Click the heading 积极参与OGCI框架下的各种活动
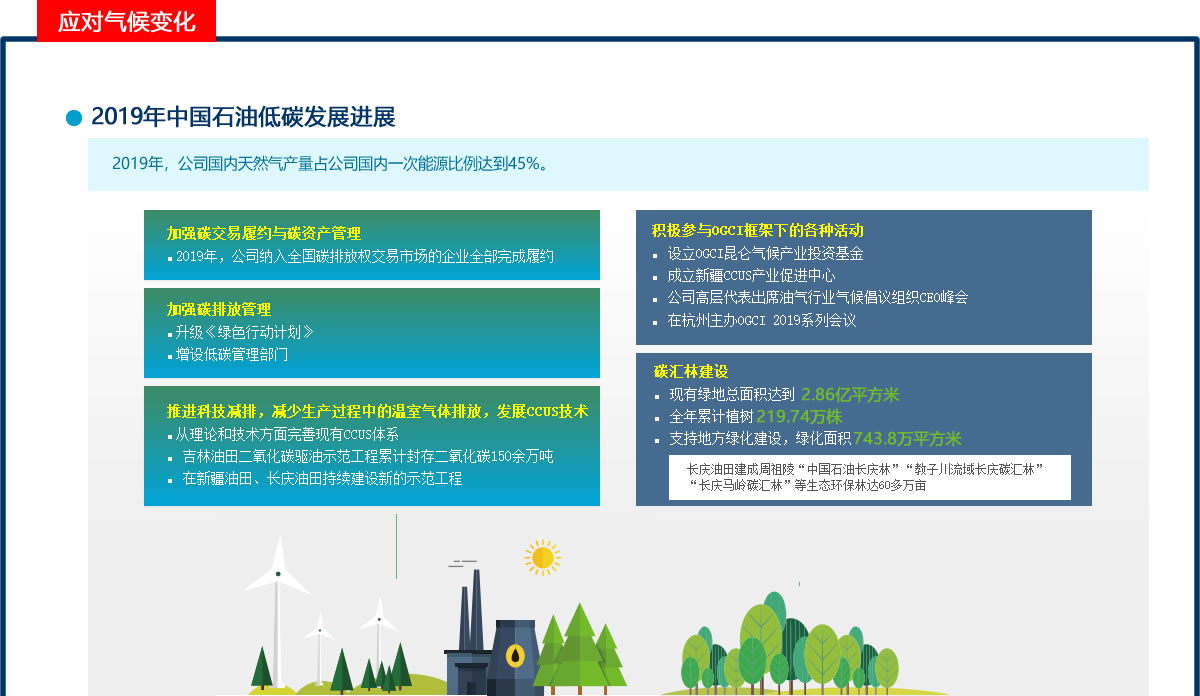The height and width of the screenshot is (696, 1200). pos(757,231)
